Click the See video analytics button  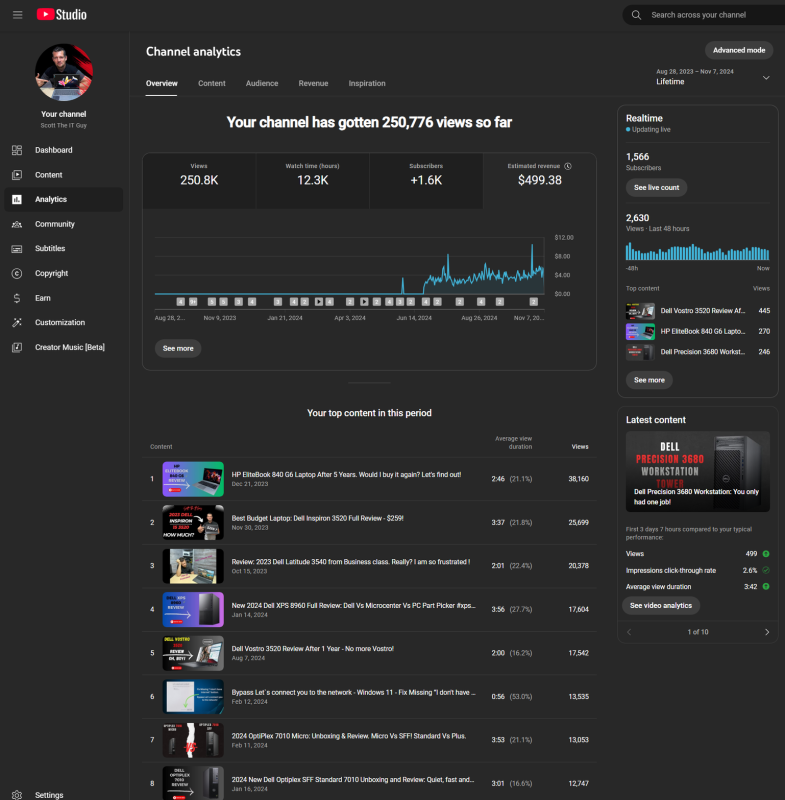[x=661, y=605]
